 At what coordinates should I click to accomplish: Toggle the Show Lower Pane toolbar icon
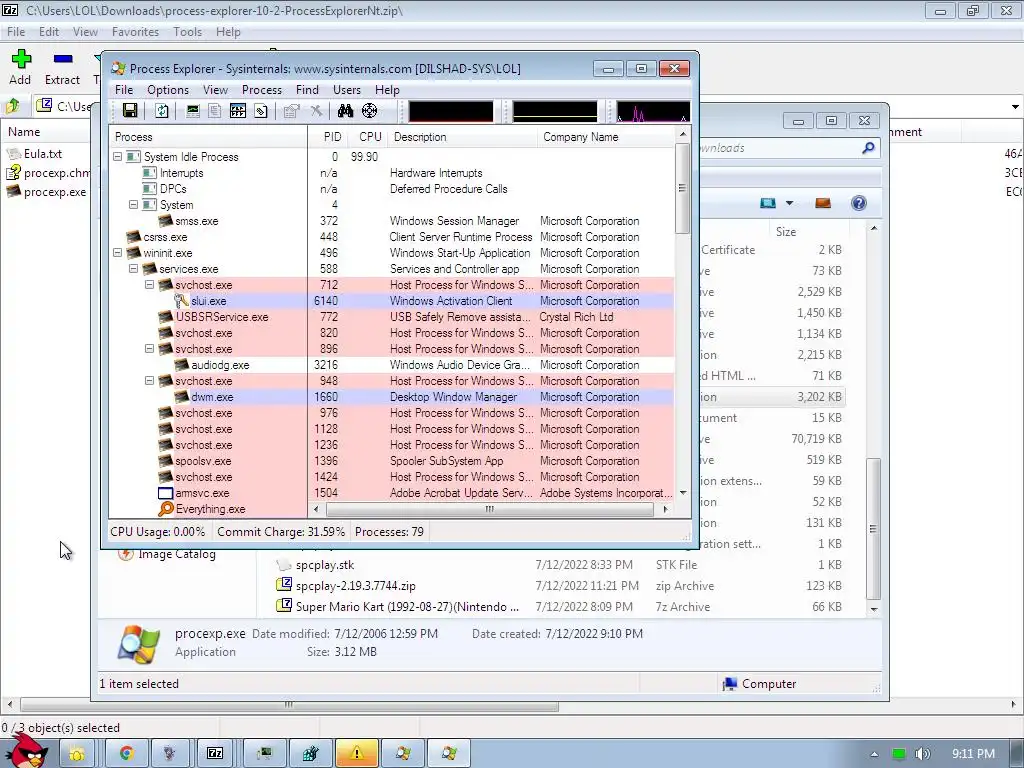point(238,110)
